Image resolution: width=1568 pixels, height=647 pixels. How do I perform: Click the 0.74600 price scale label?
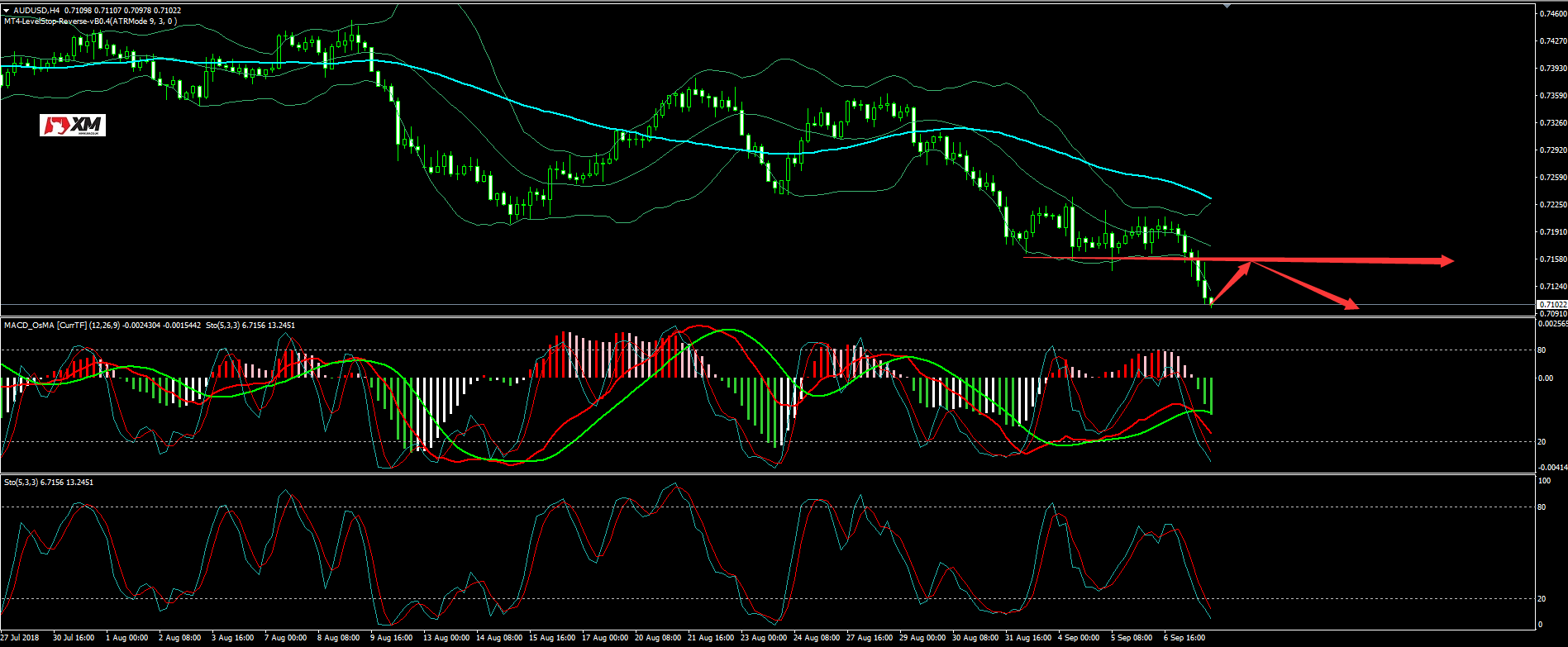tap(1553, 13)
